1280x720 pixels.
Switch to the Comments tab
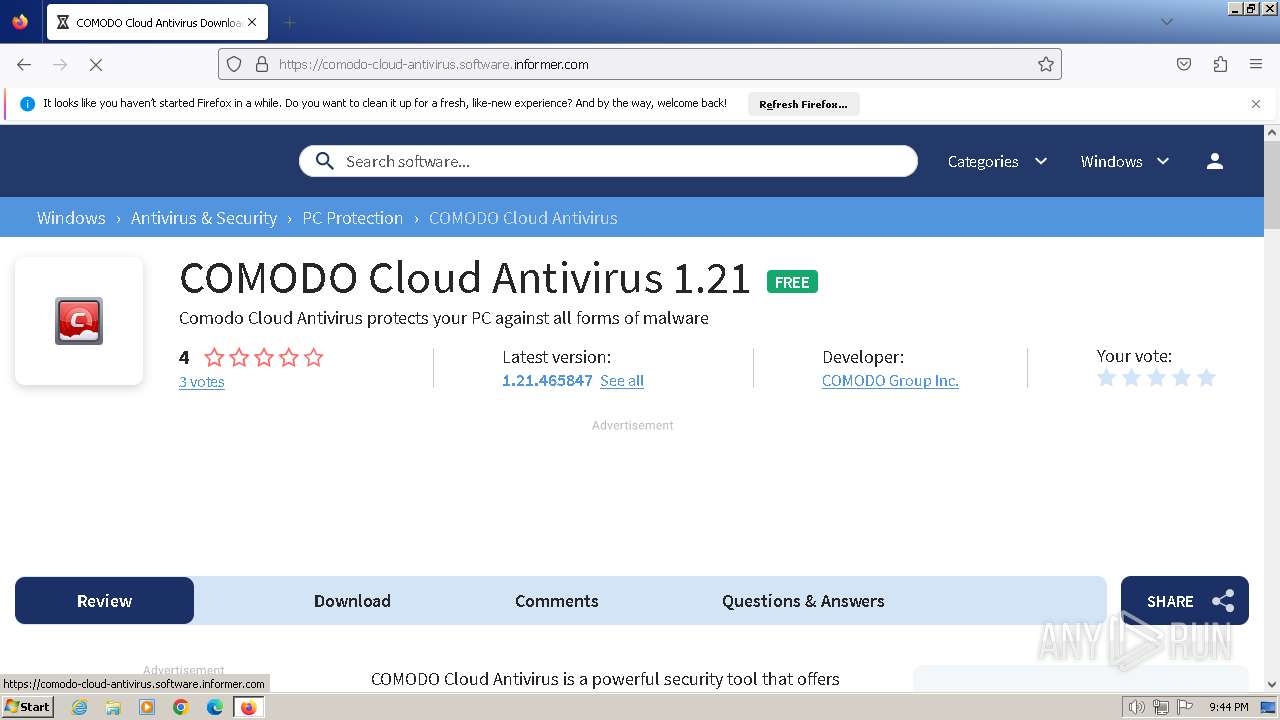coord(557,601)
